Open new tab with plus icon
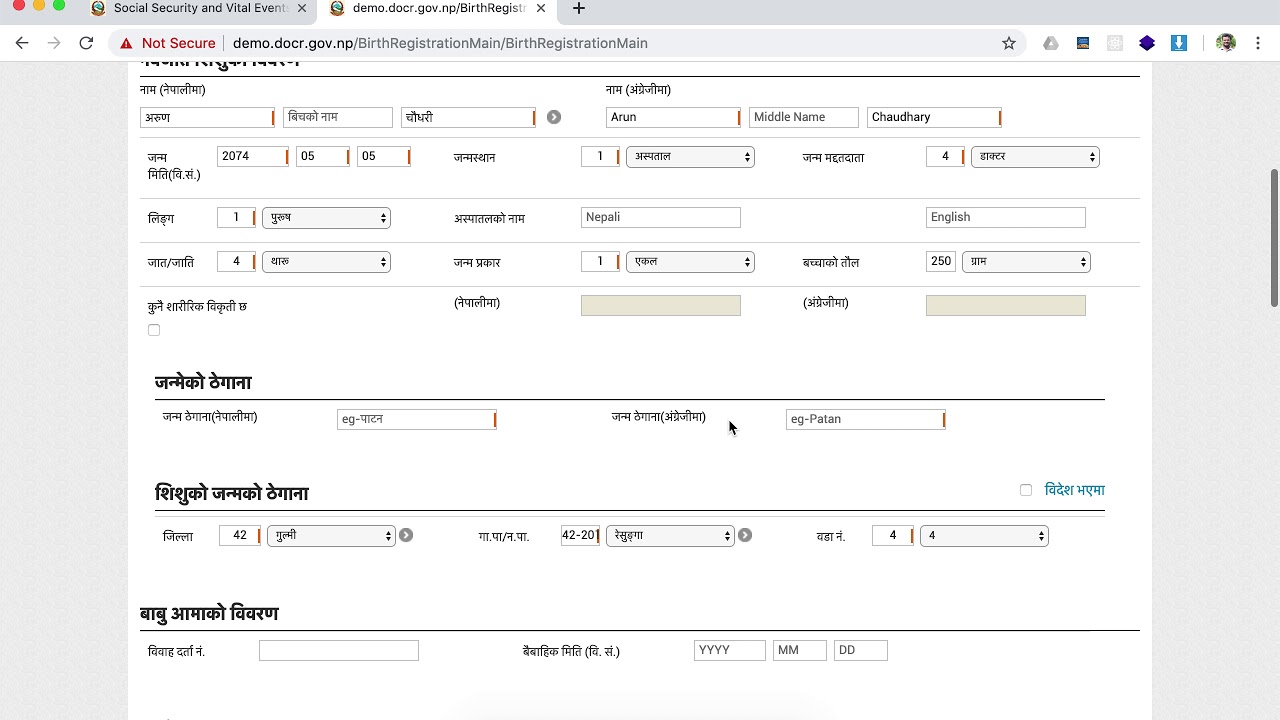Image resolution: width=1280 pixels, height=720 pixels. [x=578, y=8]
